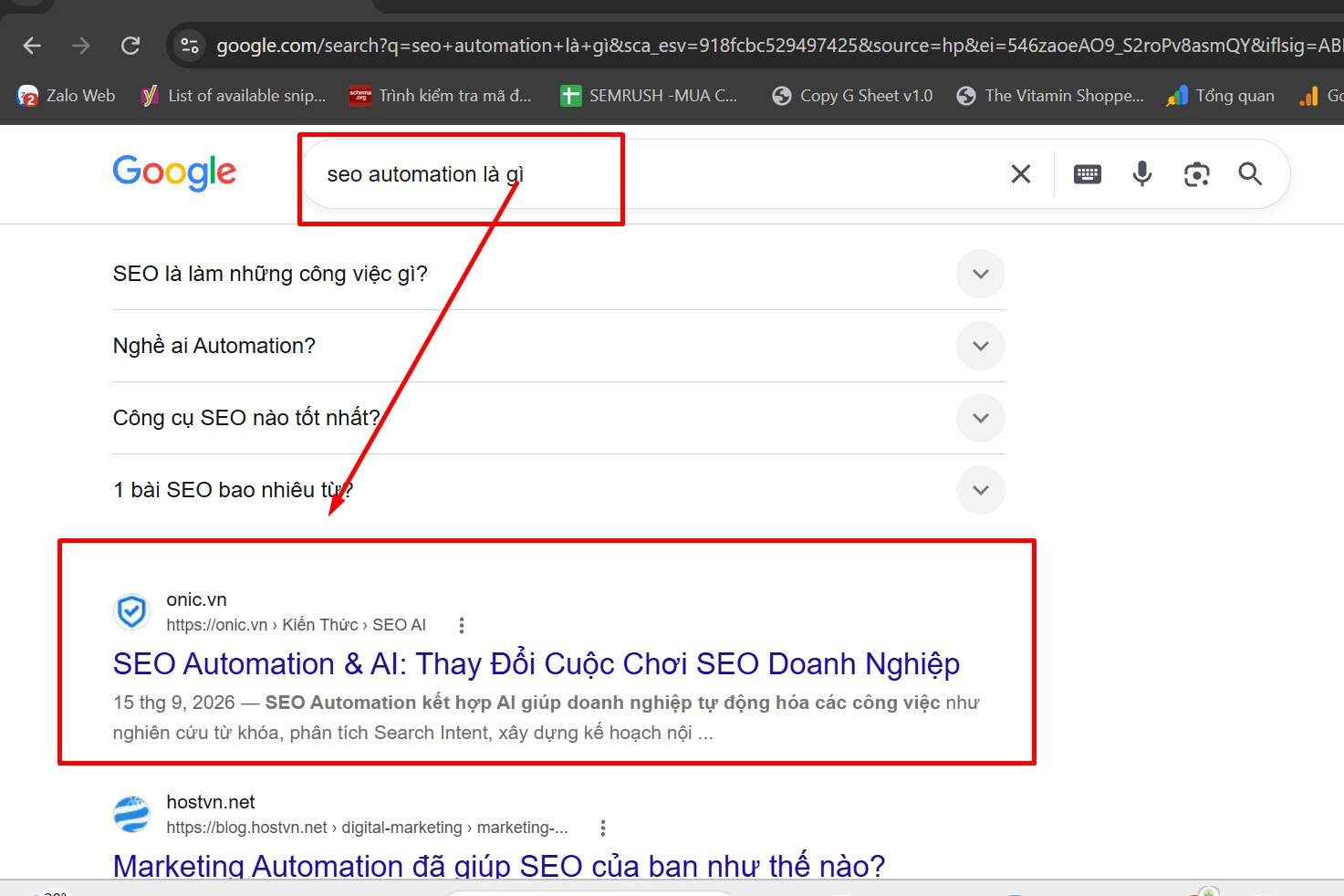Reload the current page
Screen dimensions: 1344x896
click(x=130, y=46)
